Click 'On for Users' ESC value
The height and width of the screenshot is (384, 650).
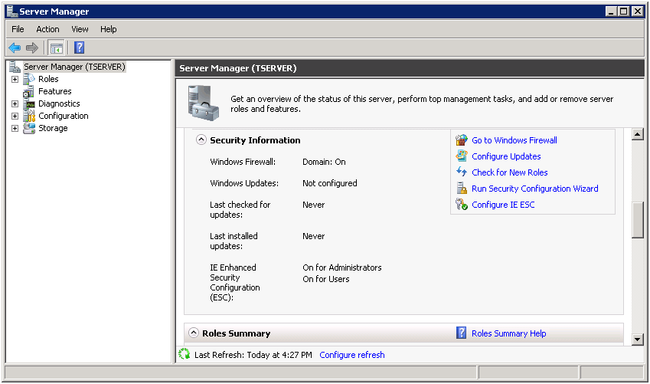[326, 279]
